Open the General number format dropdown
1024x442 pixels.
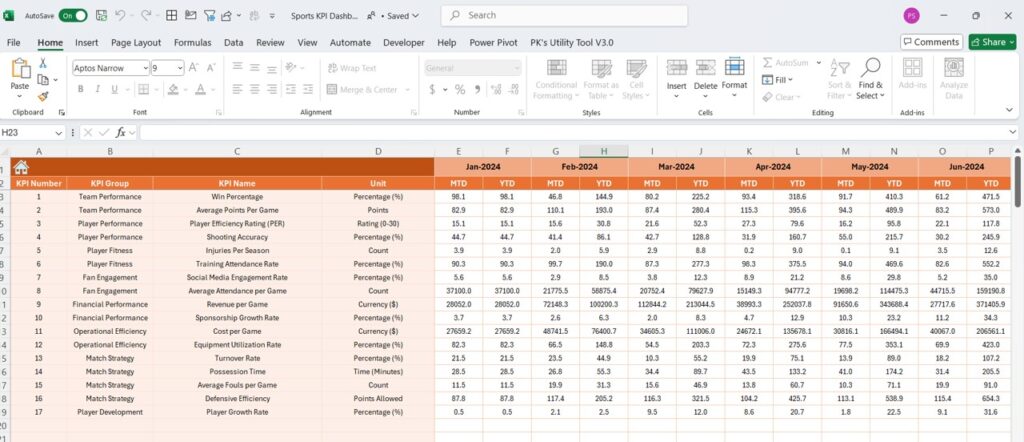pos(517,68)
